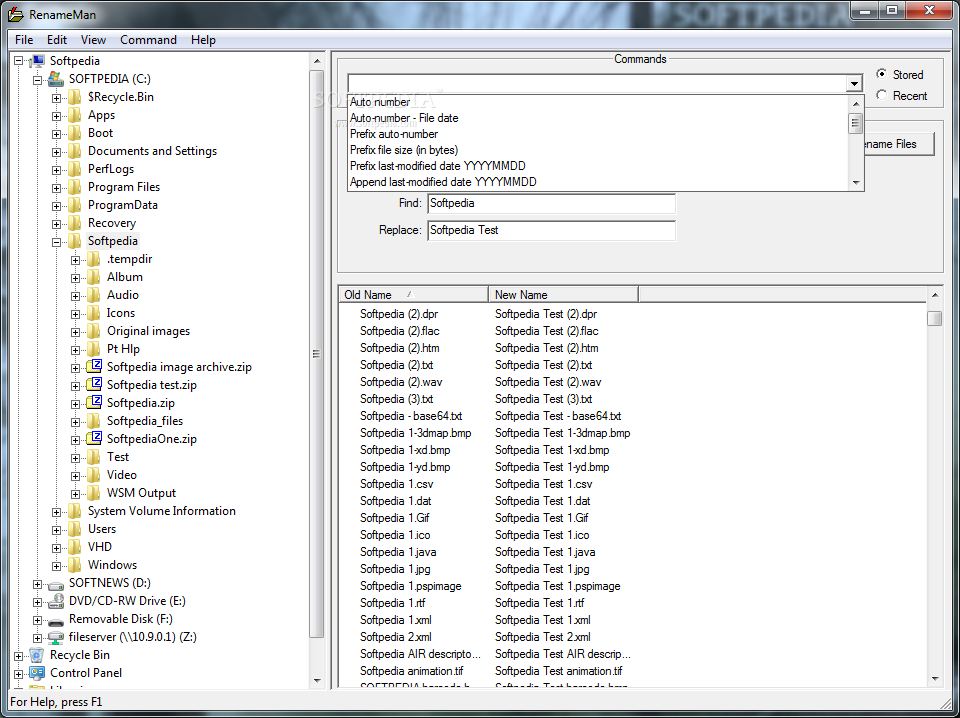Screen dimensions: 960x718
Task: Select Softpedia (2).flac in Old Name list
Action: [399, 331]
